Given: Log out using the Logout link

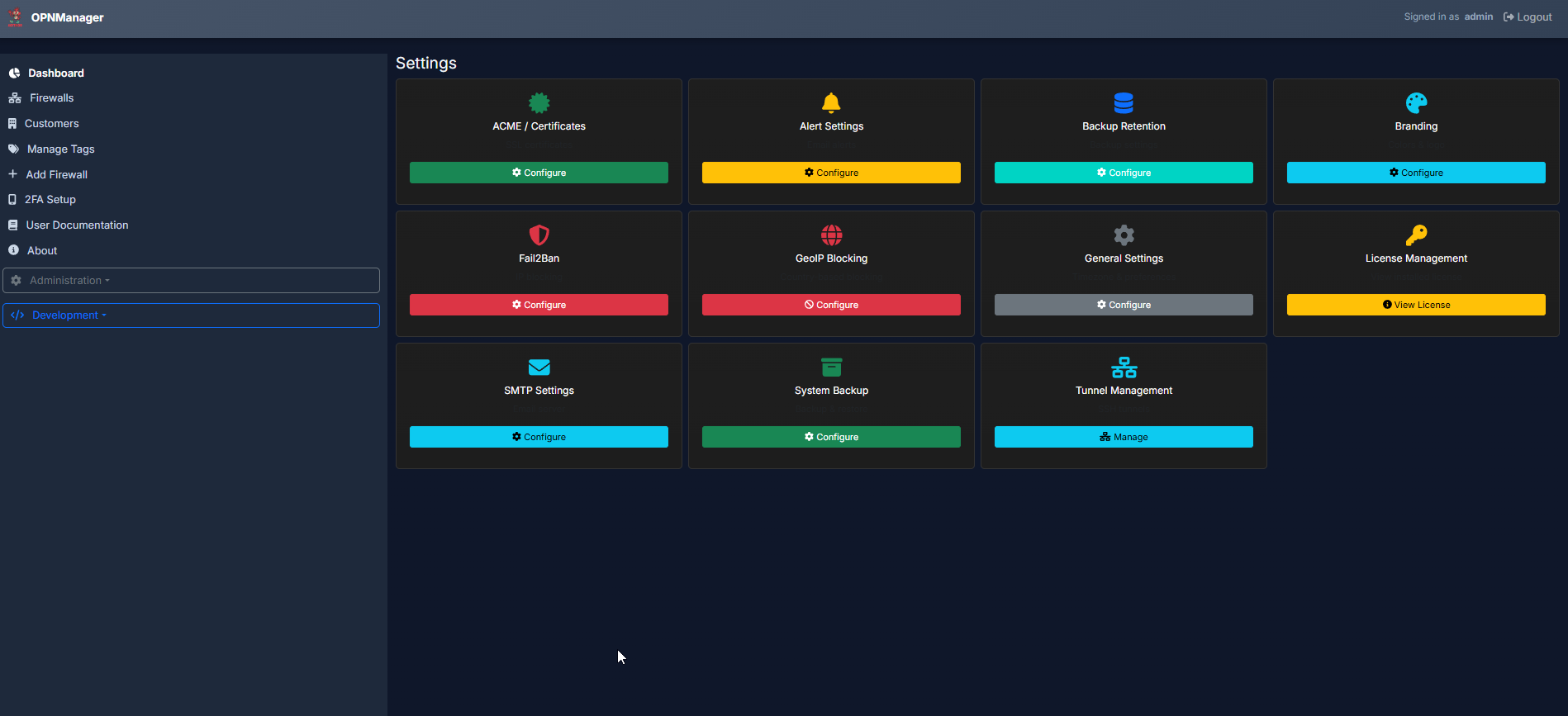Looking at the screenshot, I should click(x=1528, y=17).
